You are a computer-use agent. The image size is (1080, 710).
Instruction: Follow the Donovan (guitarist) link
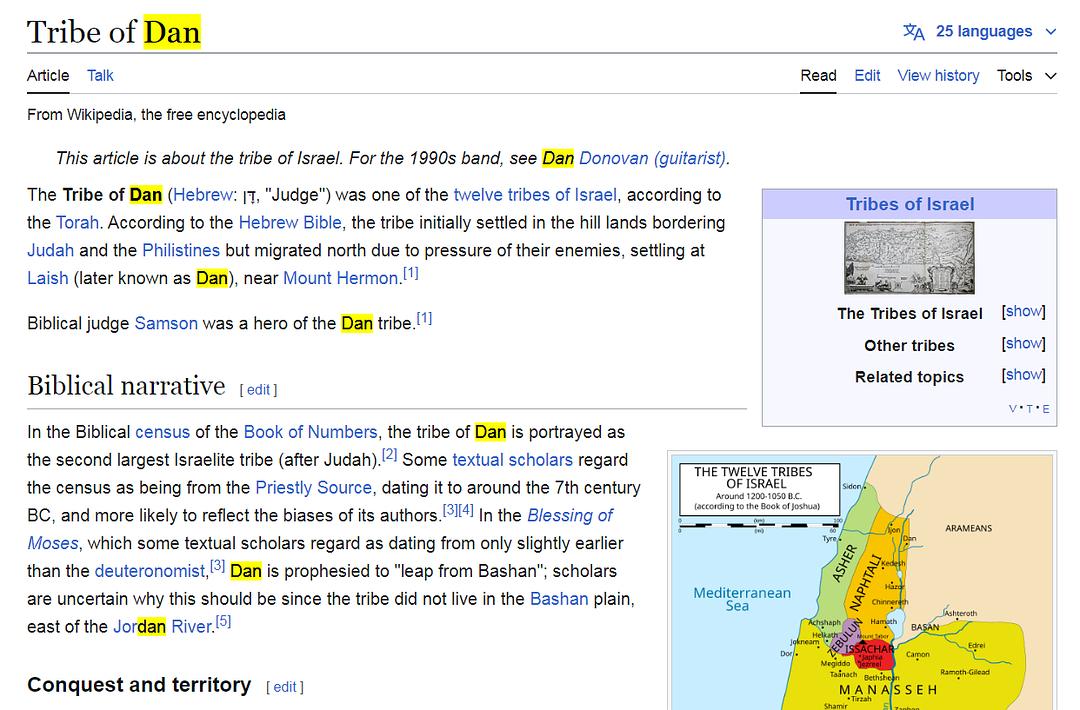[653, 158]
